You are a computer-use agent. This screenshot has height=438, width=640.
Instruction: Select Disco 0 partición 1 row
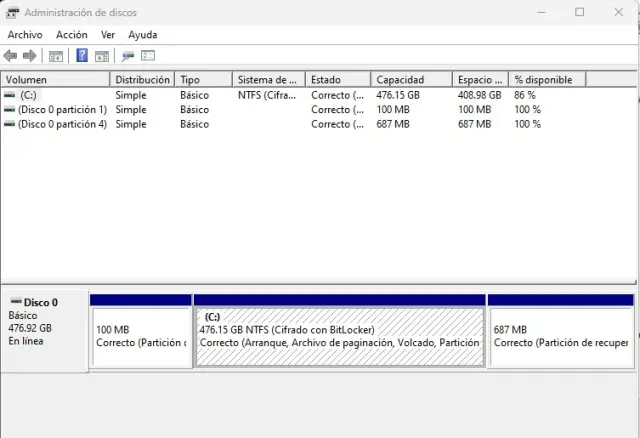click(x=62, y=110)
